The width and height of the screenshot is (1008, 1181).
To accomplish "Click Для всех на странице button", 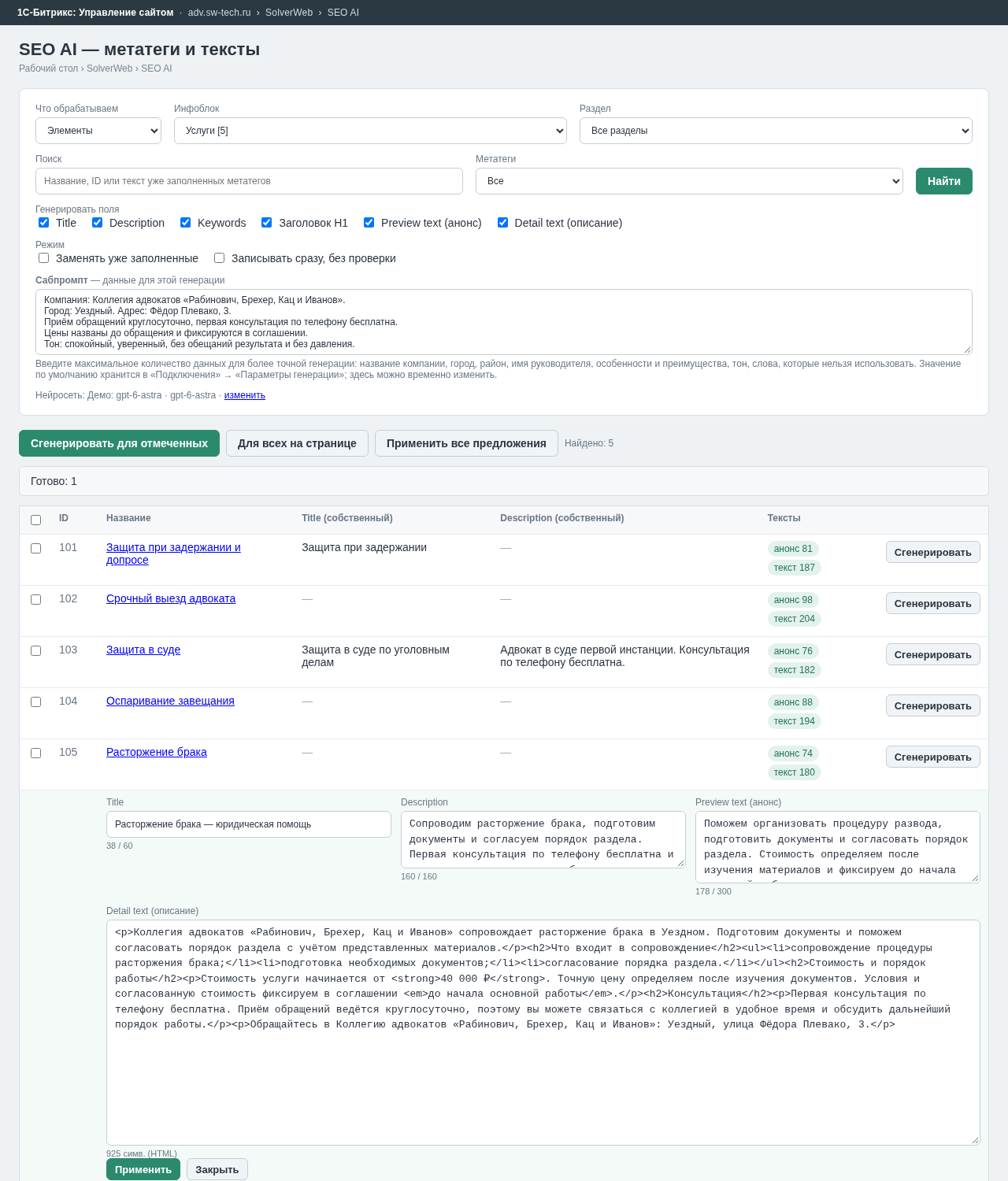I will click(x=297, y=443).
